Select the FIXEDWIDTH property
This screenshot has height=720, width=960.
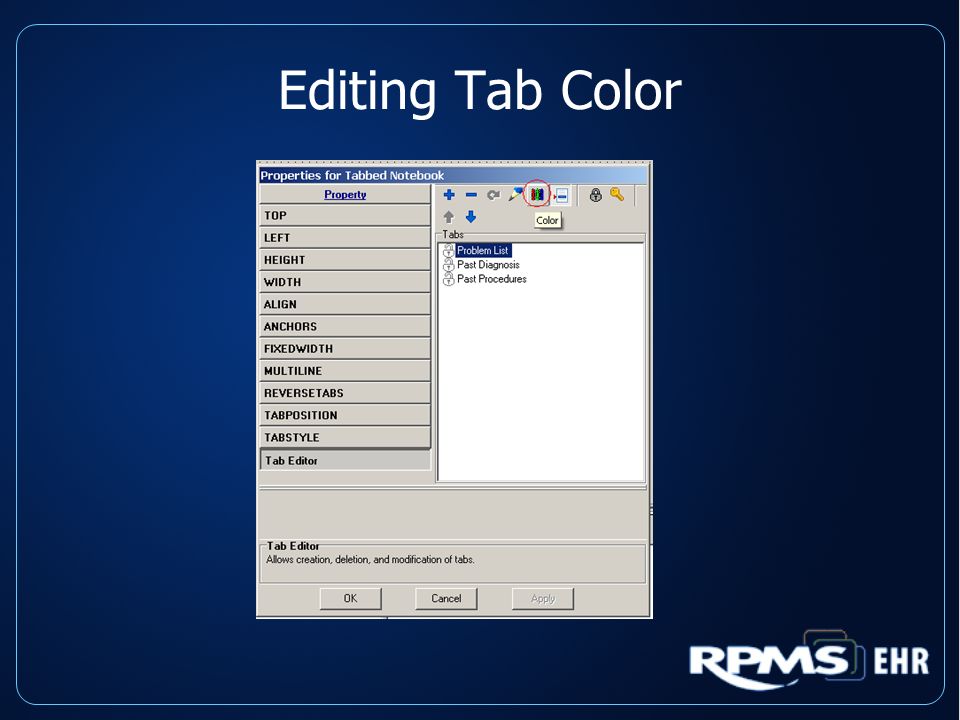(x=345, y=348)
